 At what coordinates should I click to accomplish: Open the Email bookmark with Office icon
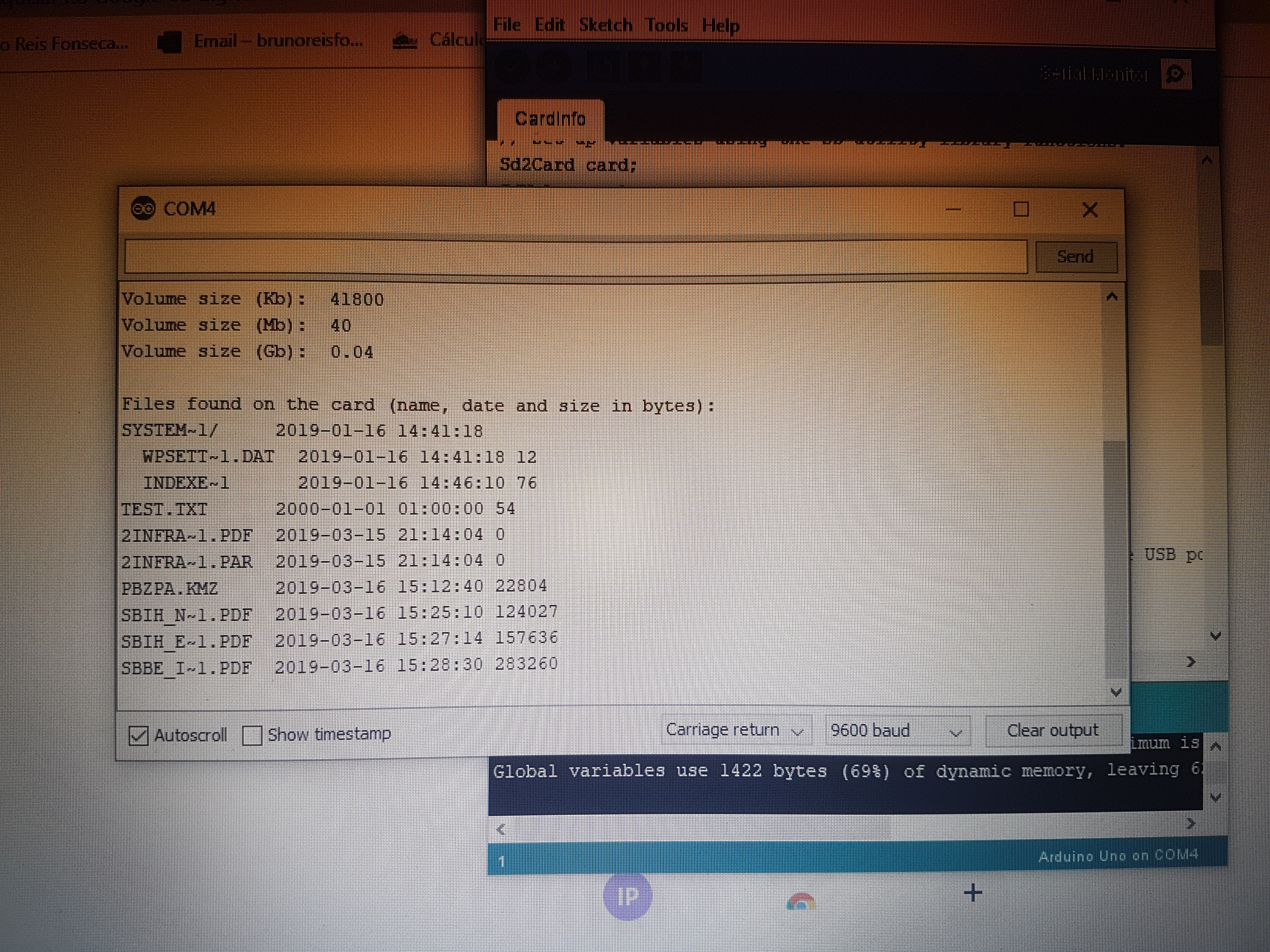pyautogui.click(x=169, y=42)
